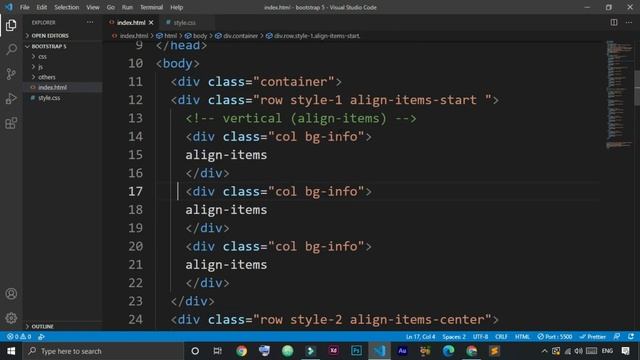Open Sublime Text from the taskbar
Image resolution: width=640 pixels, height=360 pixels.
[x=494, y=351]
